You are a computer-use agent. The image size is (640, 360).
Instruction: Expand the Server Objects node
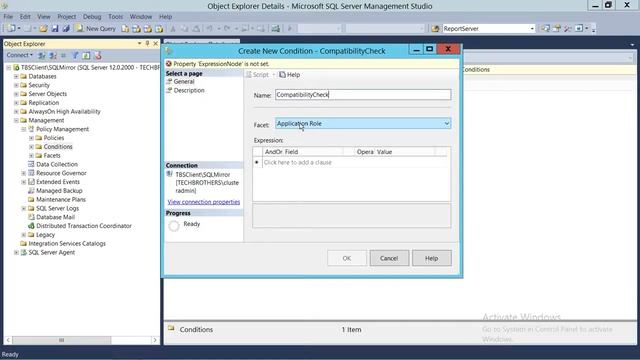[x=16, y=94]
